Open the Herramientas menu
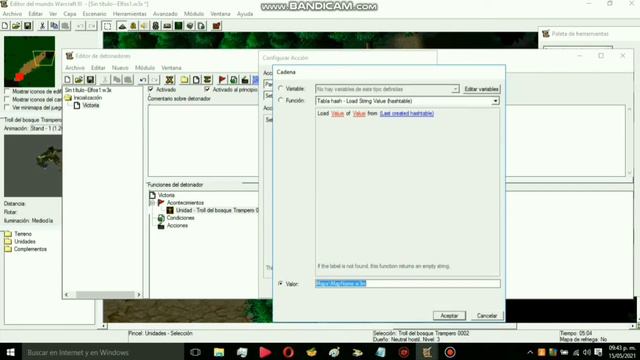 tap(129, 14)
